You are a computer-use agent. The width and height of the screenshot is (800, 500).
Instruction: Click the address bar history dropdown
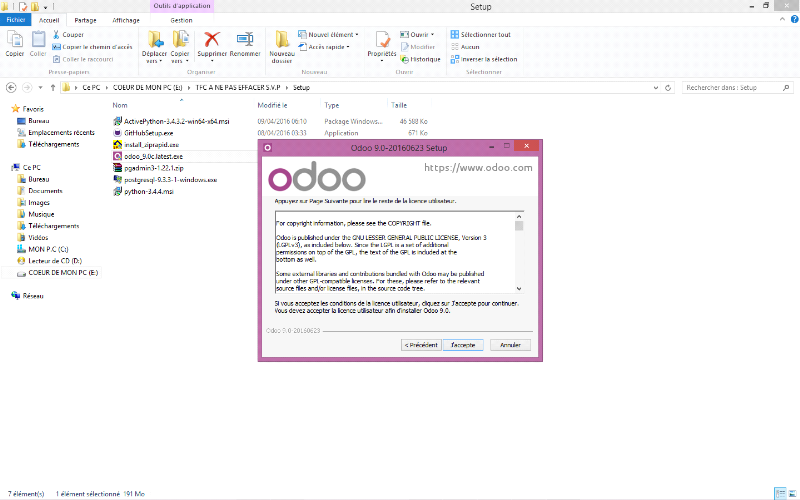tap(656, 88)
